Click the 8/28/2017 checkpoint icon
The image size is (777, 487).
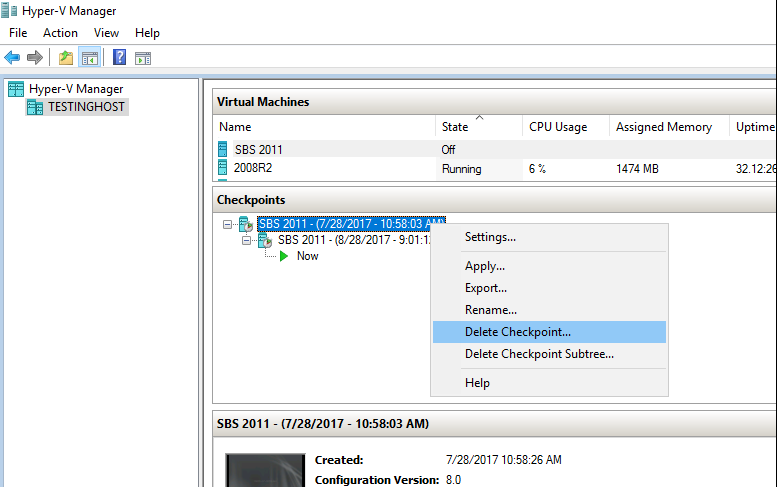coord(265,241)
